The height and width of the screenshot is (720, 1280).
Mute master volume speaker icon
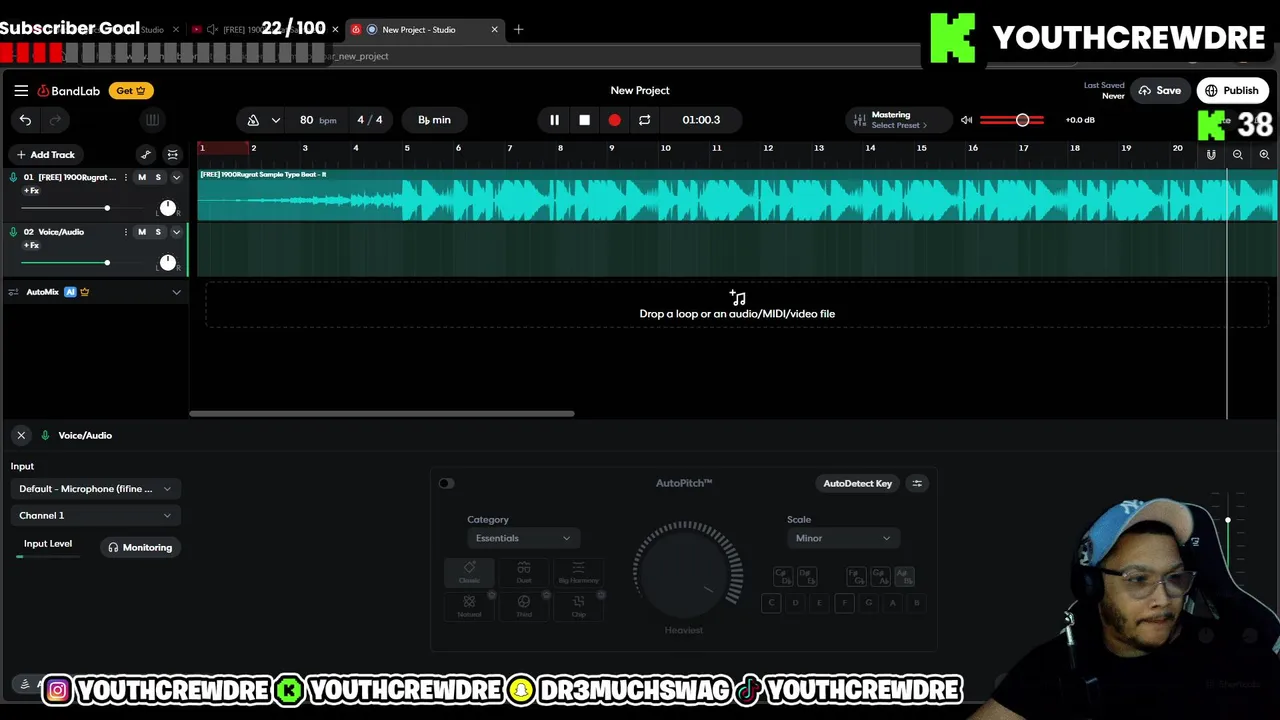pos(966,120)
